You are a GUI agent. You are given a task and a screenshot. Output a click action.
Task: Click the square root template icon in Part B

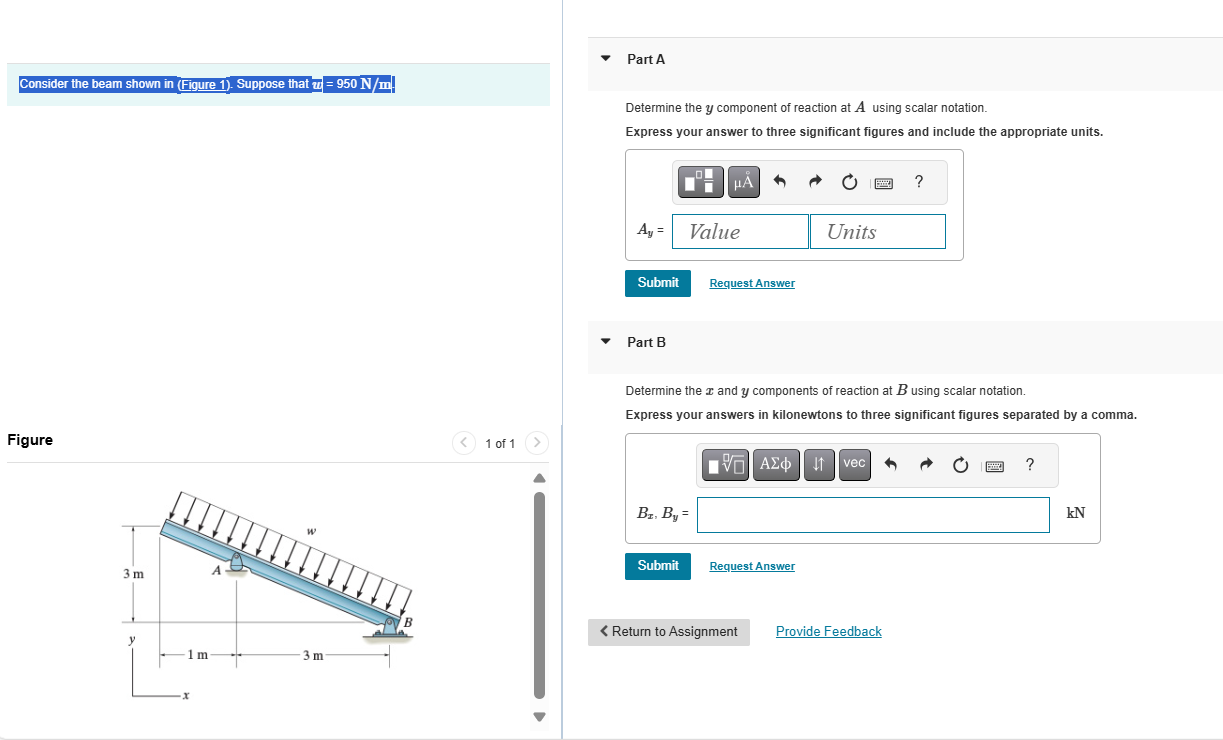click(724, 464)
